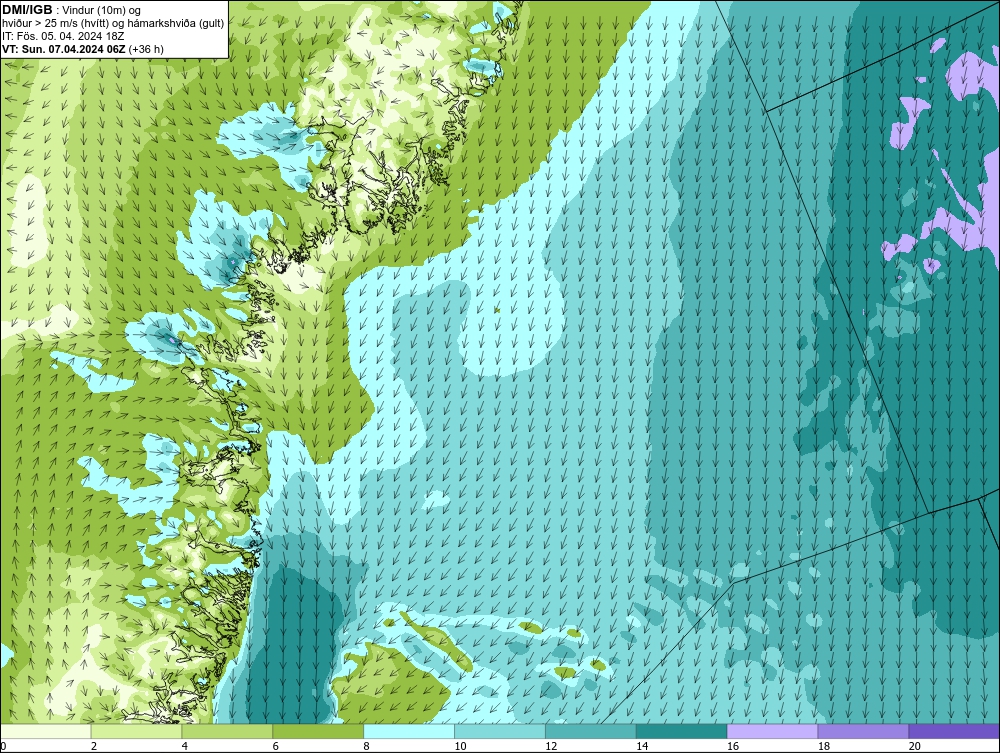
Task: Click the 'IT: Fös. 05. 04. 2024 18Z' line
Action: click(63, 36)
